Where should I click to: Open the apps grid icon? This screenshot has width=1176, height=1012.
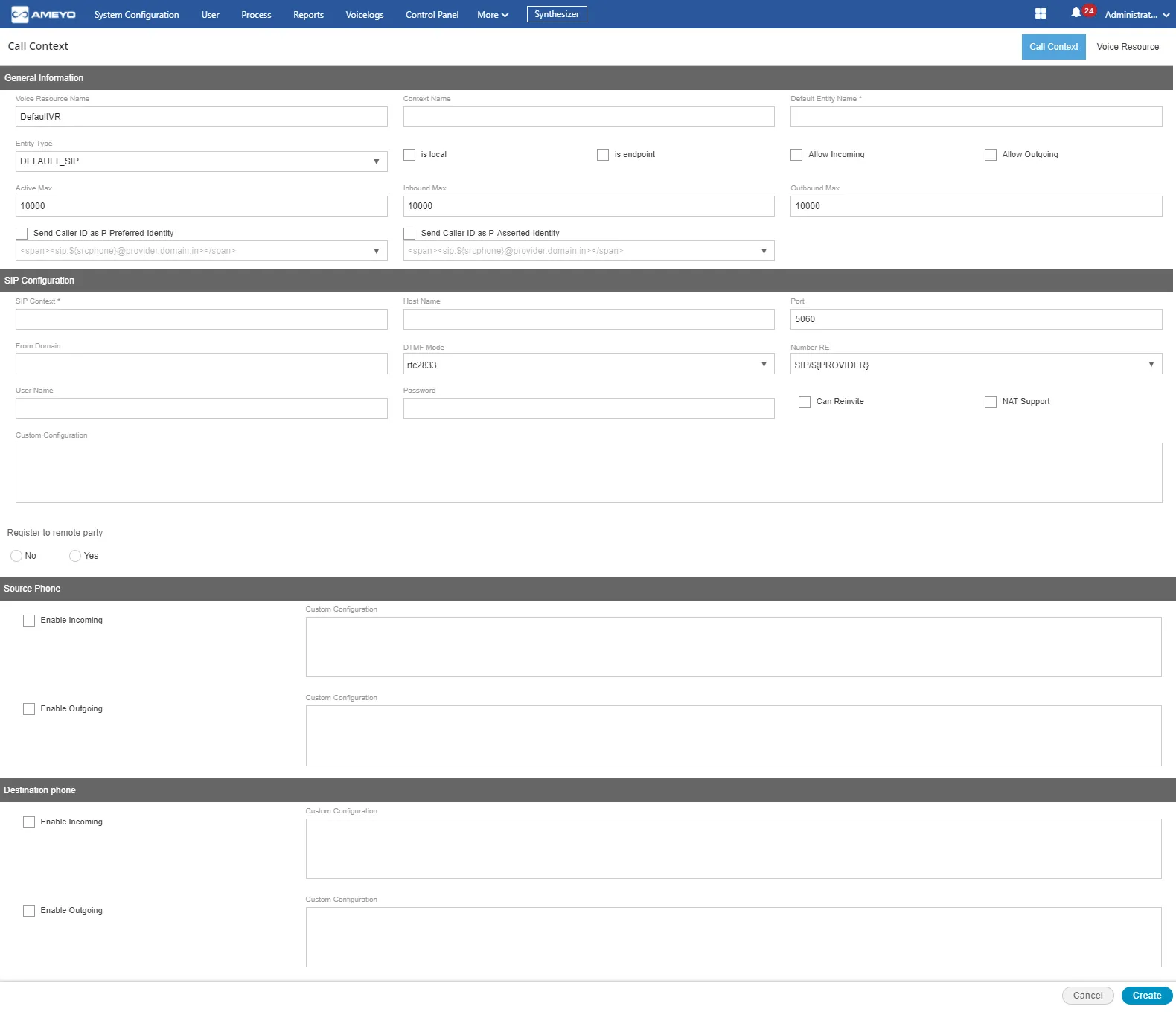point(1041,14)
